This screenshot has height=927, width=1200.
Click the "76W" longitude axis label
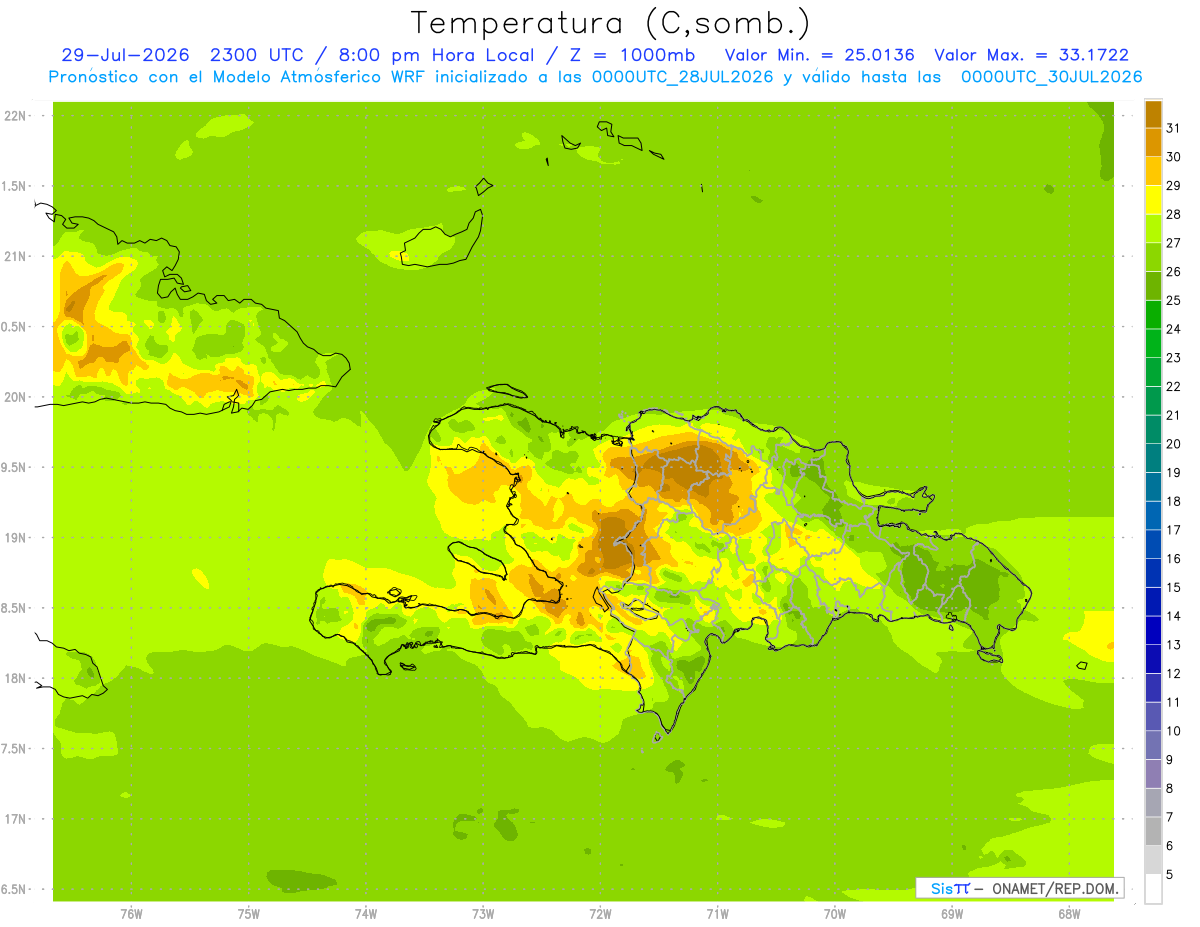(131, 914)
